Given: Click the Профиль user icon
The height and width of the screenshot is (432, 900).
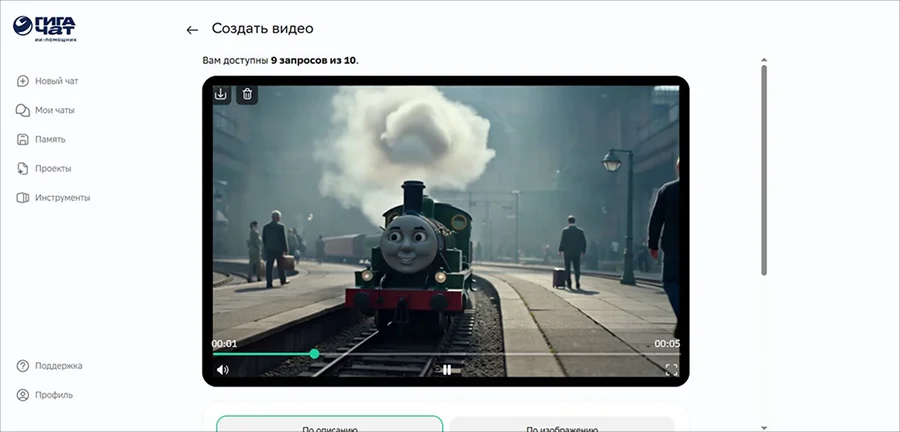Looking at the screenshot, I should tap(22, 395).
